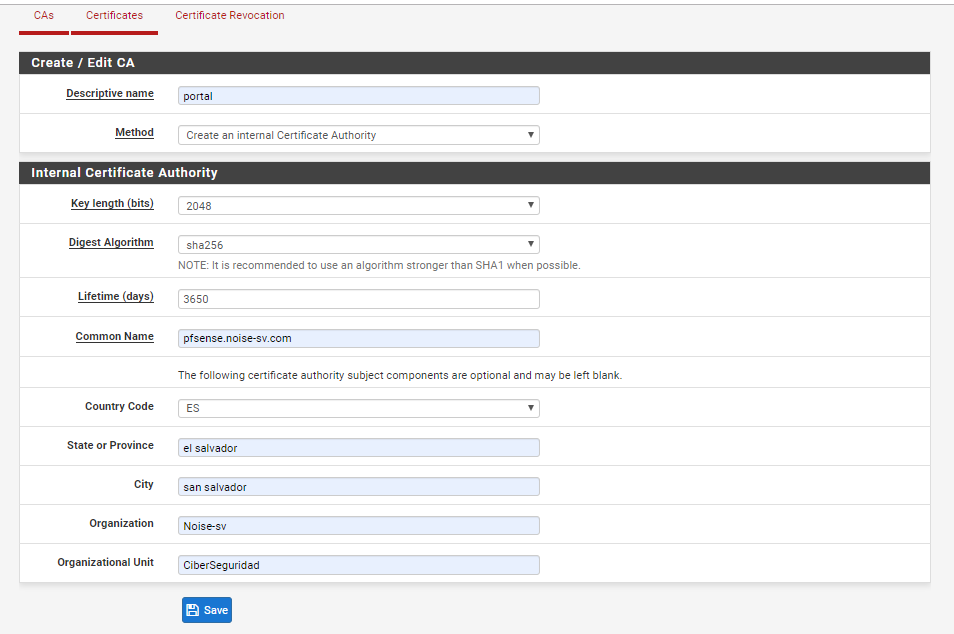Expand the Country Code dropdown
Image resolution: width=954 pixels, height=634 pixels.
point(358,408)
